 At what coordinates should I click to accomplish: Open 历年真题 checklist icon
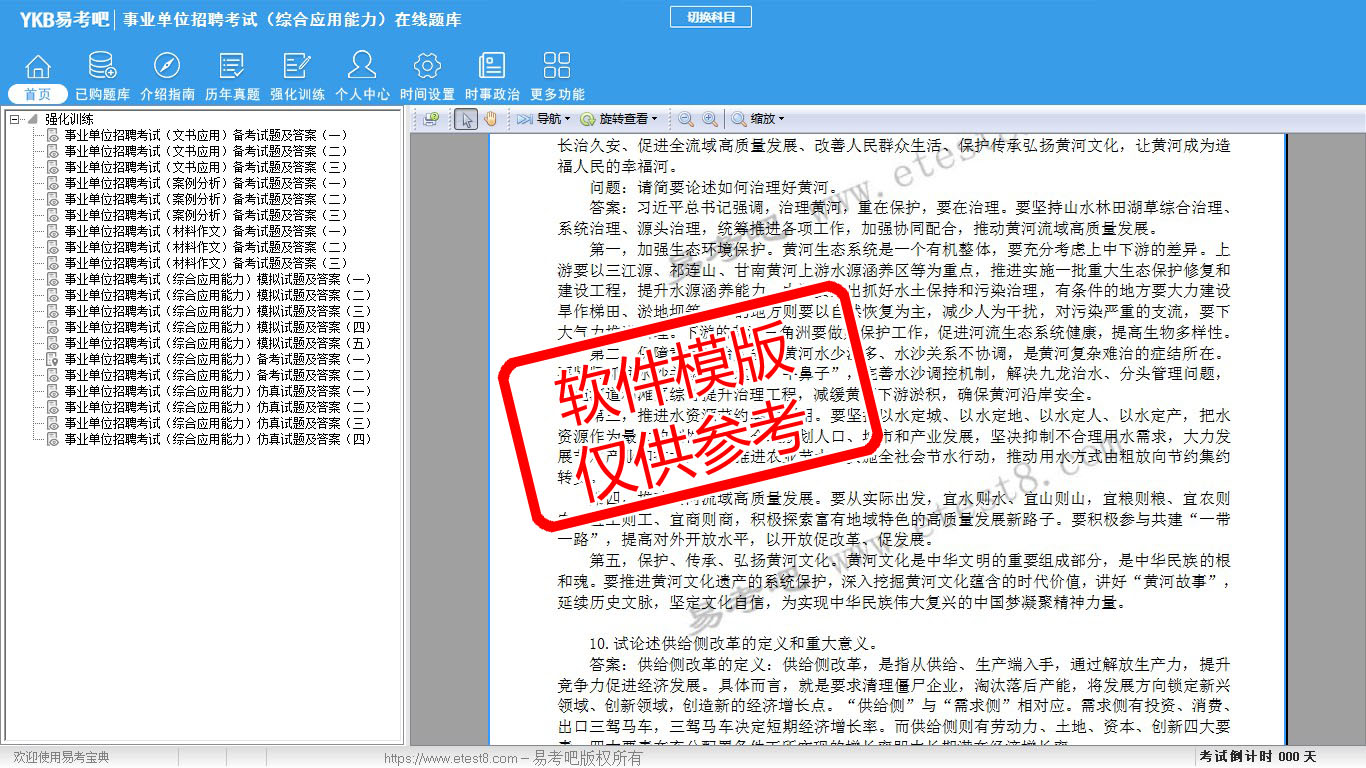coord(232,66)
